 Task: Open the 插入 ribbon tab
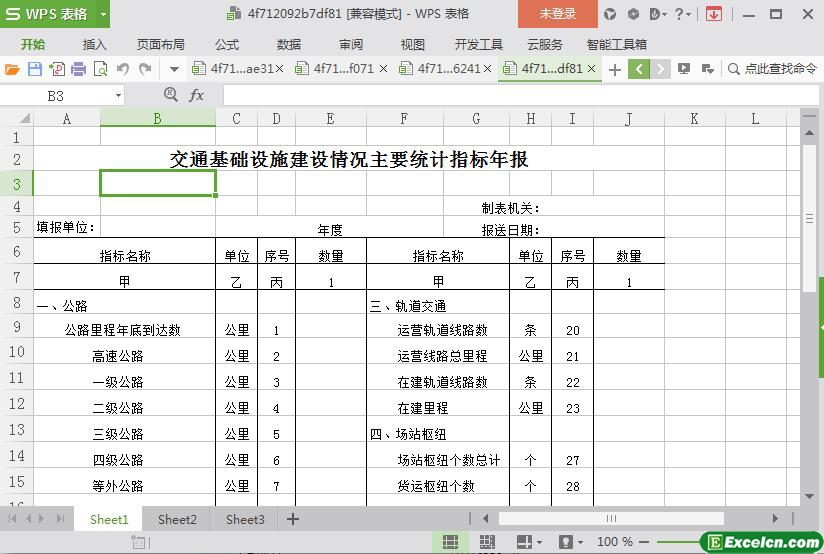pyautogui.click(x=95, y=45)
